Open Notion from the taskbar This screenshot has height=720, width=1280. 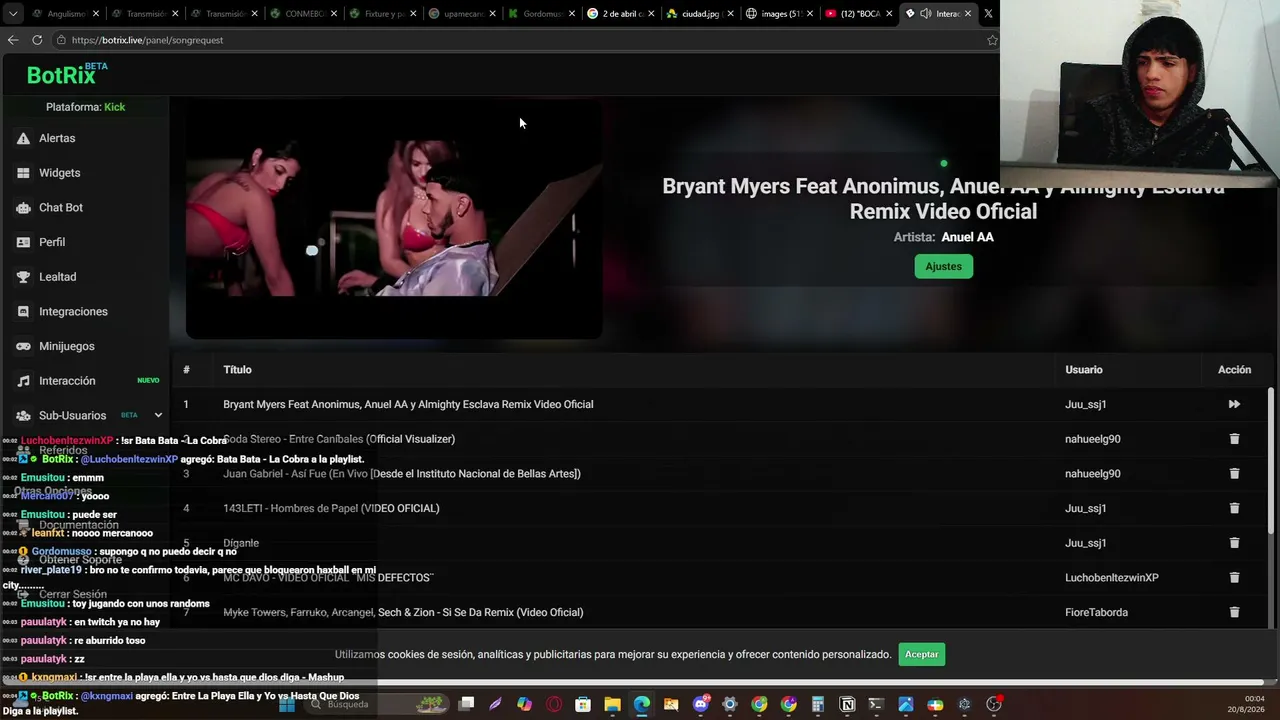click(x=847, y=704)
